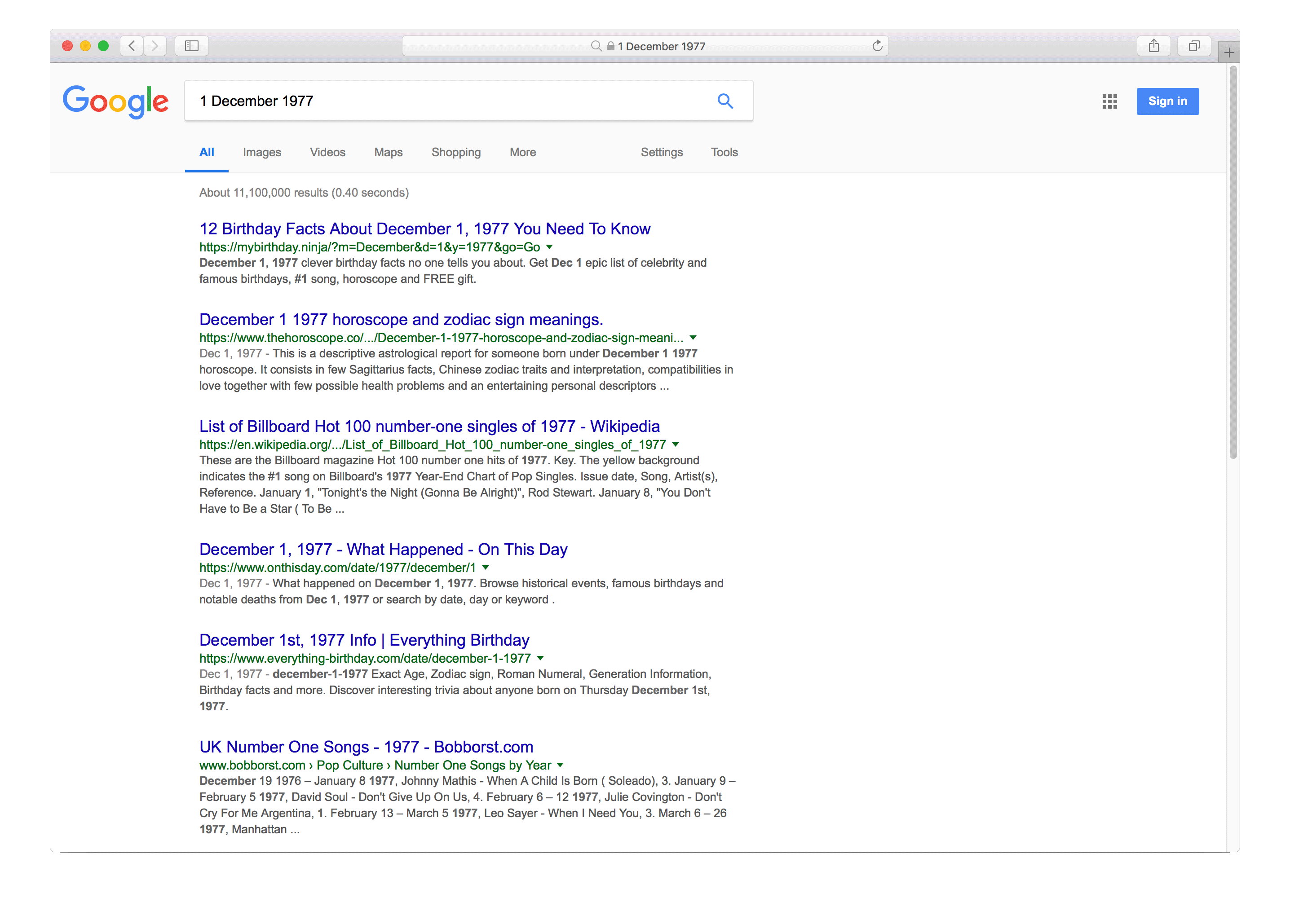Select the All results tab
The image size is (1290, 924).
207,152
